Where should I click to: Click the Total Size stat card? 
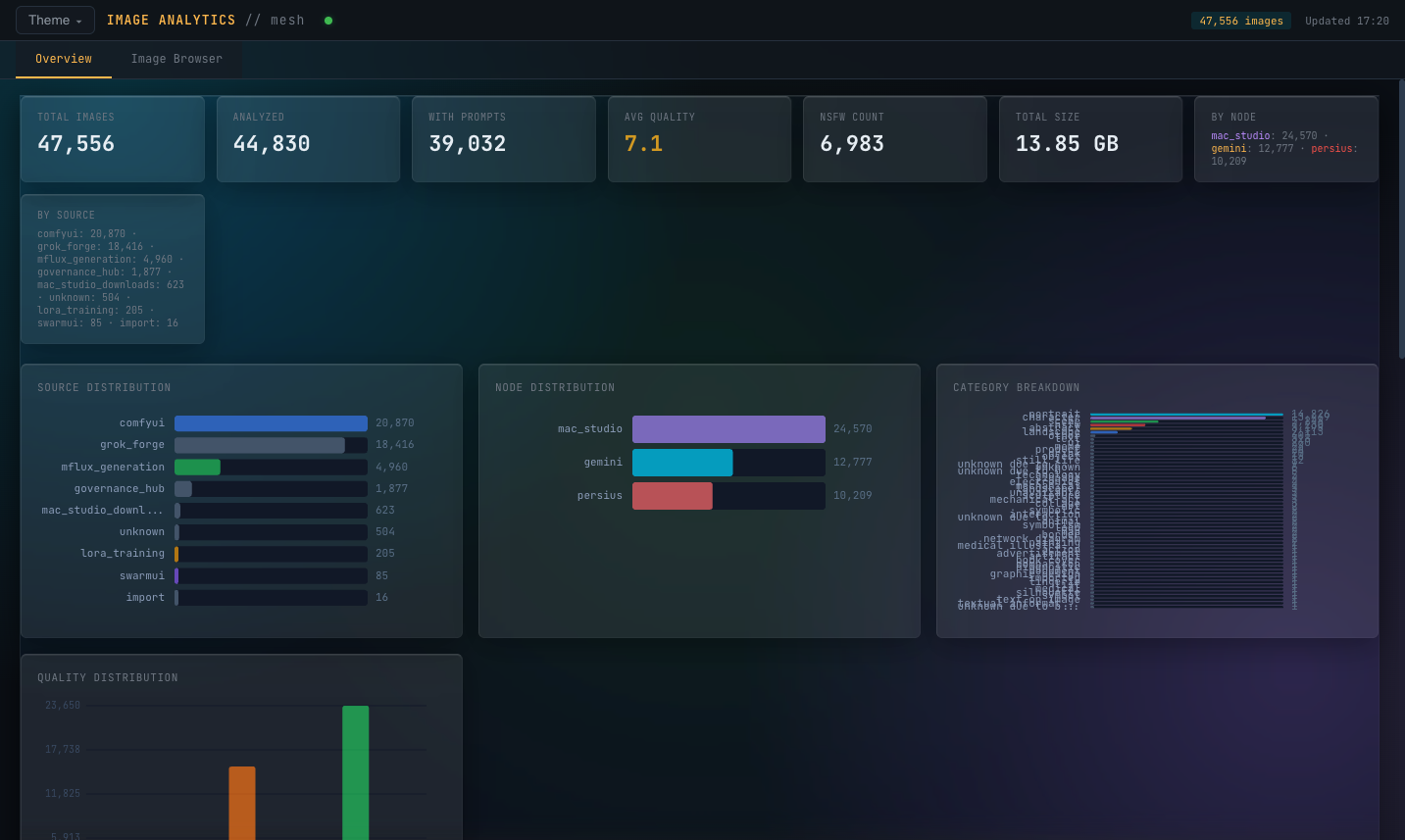[1090, 139]
